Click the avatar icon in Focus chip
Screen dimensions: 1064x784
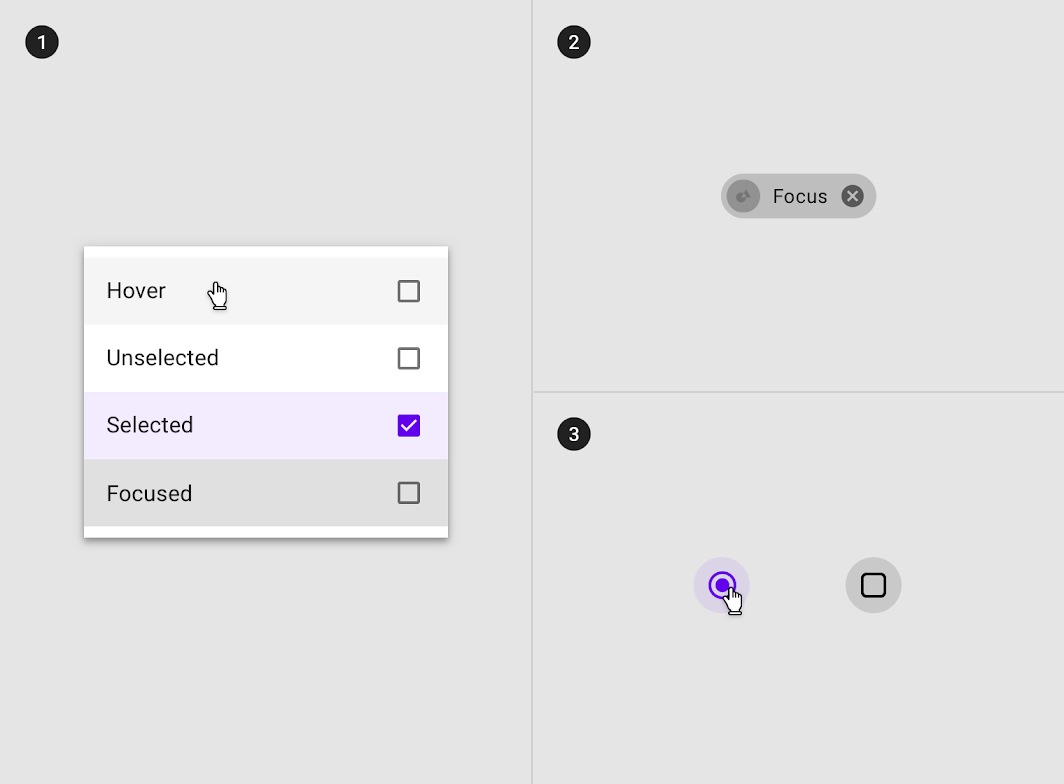pos(743,196)
